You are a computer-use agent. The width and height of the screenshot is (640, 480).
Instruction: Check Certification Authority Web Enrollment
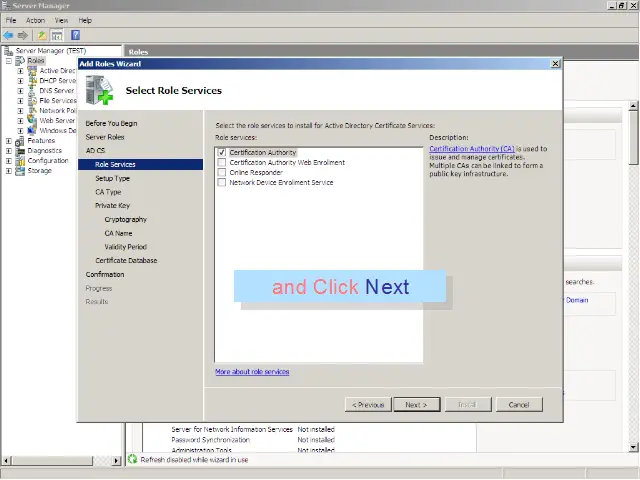coord(222,162)
